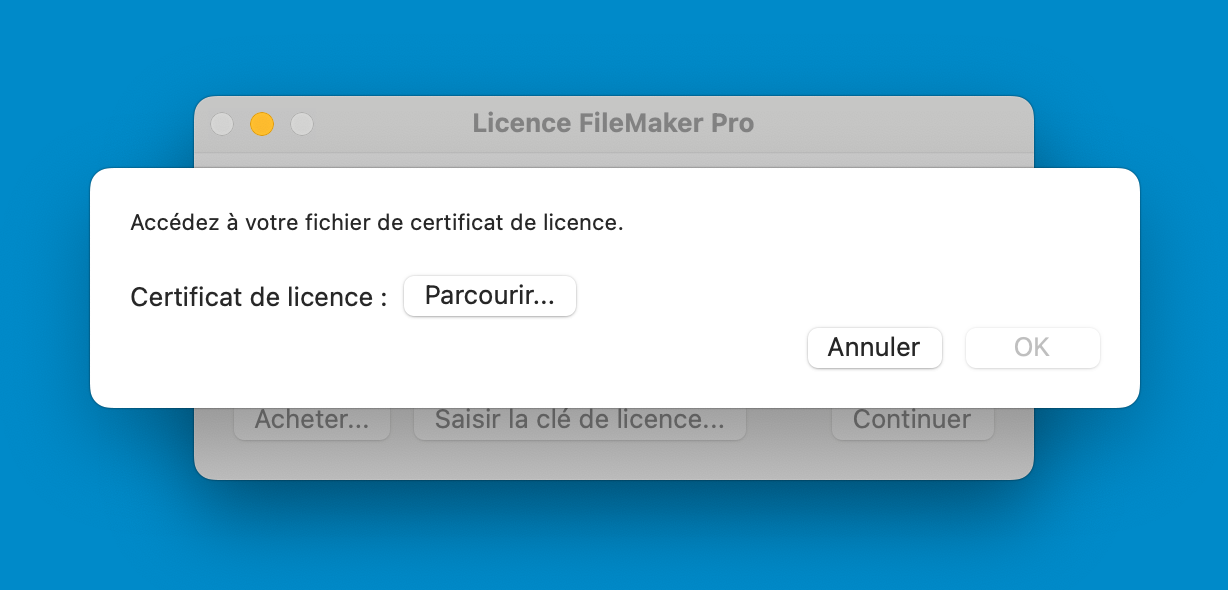The image size is (1228, 590).
Task: Click the gray zoom window button
Action: pyautogui.click(x=302, y=124)
